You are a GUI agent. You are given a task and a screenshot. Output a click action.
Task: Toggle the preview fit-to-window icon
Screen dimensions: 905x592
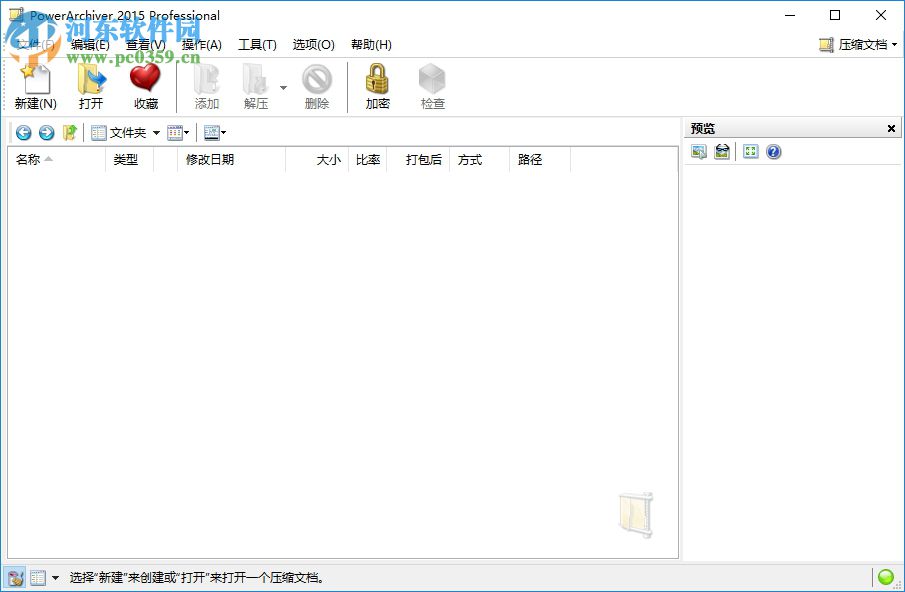pos(748,151)
